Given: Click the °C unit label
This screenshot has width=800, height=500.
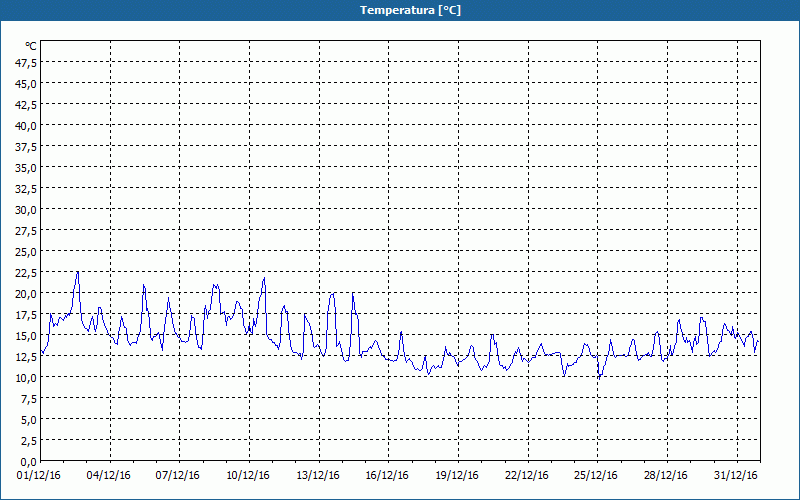Looking at the screenshot, I should (31, 46).
